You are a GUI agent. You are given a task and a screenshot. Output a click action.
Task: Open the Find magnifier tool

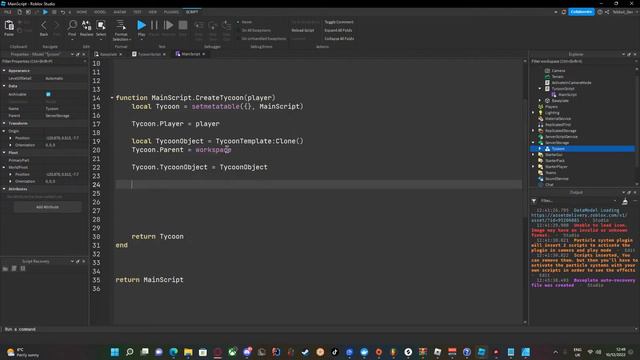pos(72,25)
